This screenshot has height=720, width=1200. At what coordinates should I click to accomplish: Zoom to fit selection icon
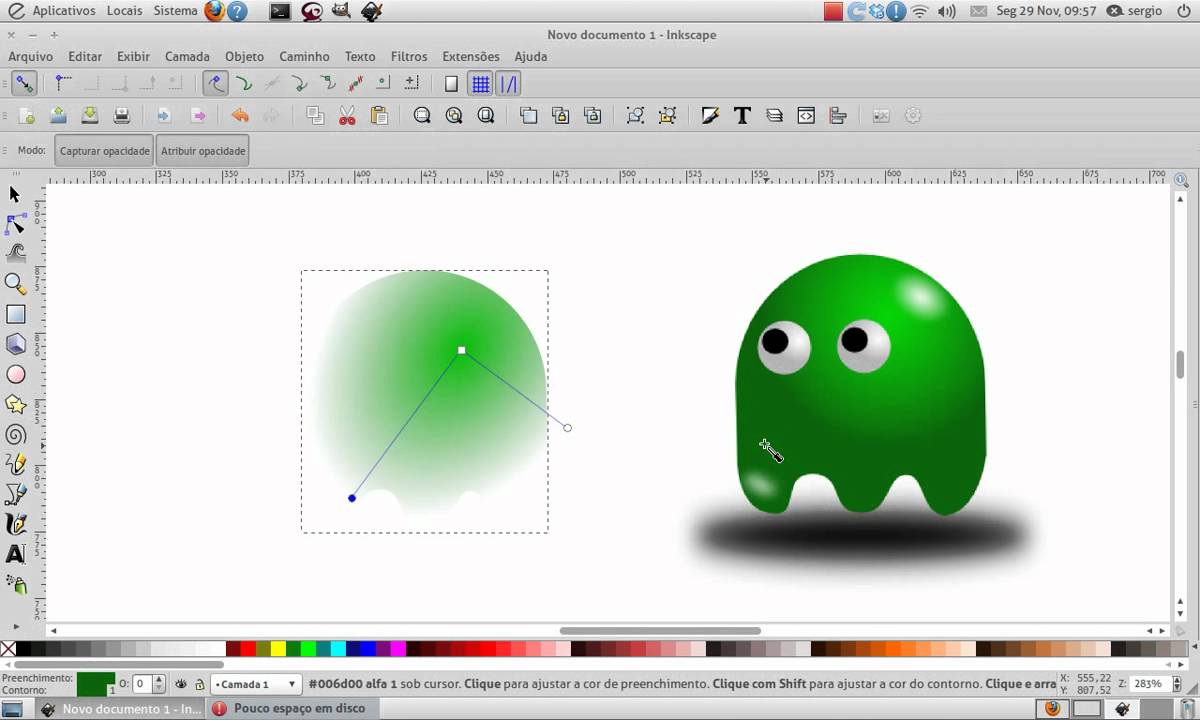[422, 116]
